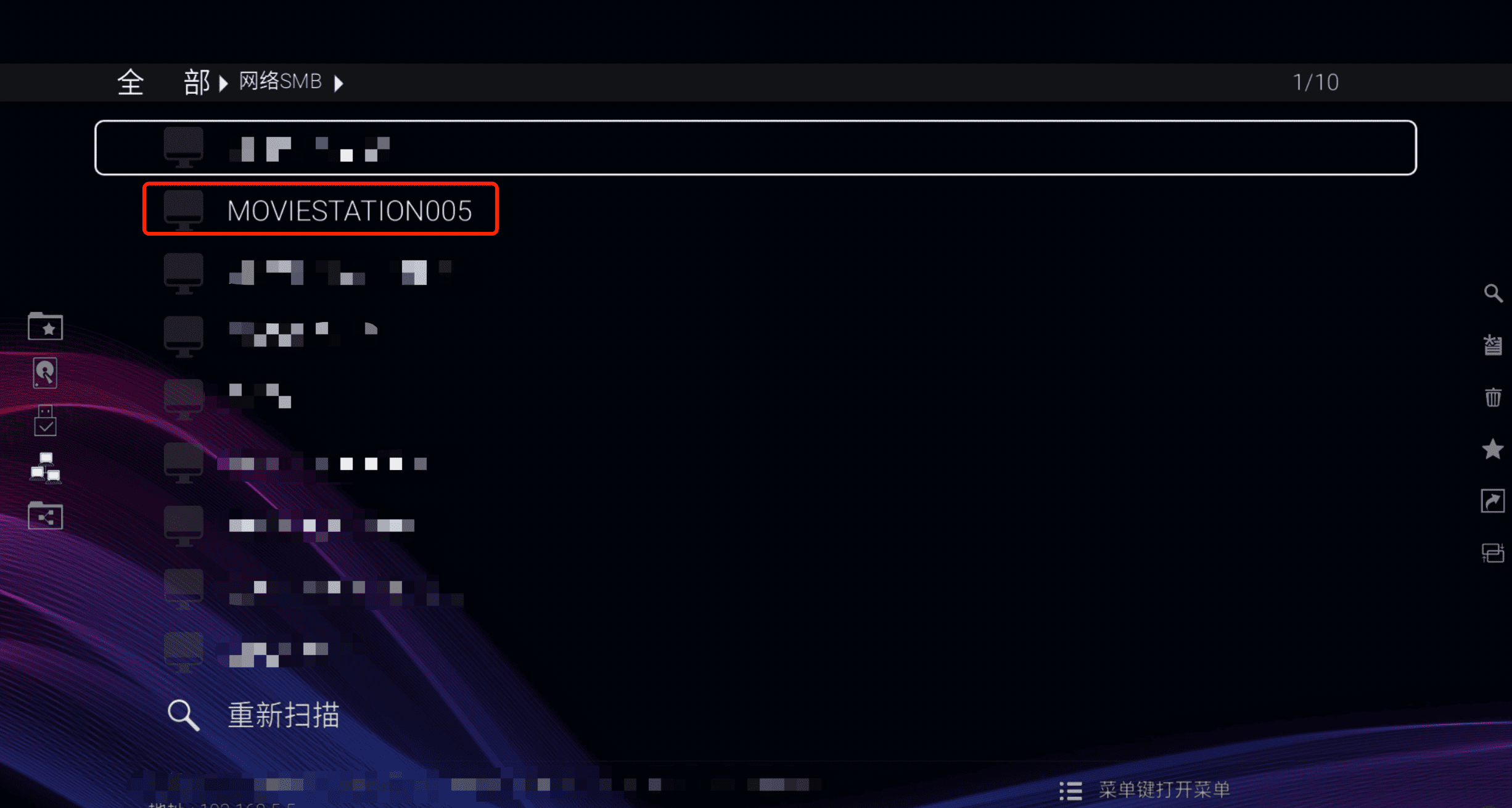
Task: Click the rescan magnifier icon
Action: tap(183, 715)
